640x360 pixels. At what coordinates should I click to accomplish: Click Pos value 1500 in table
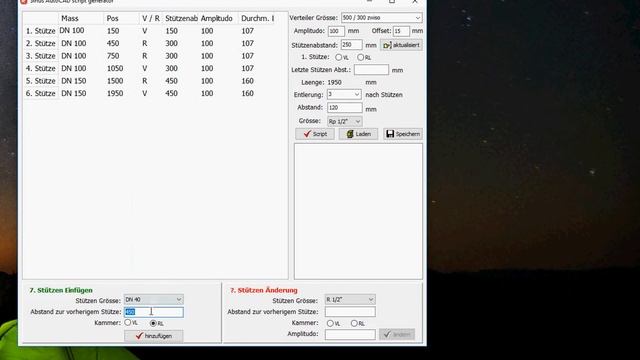[115, 81]
